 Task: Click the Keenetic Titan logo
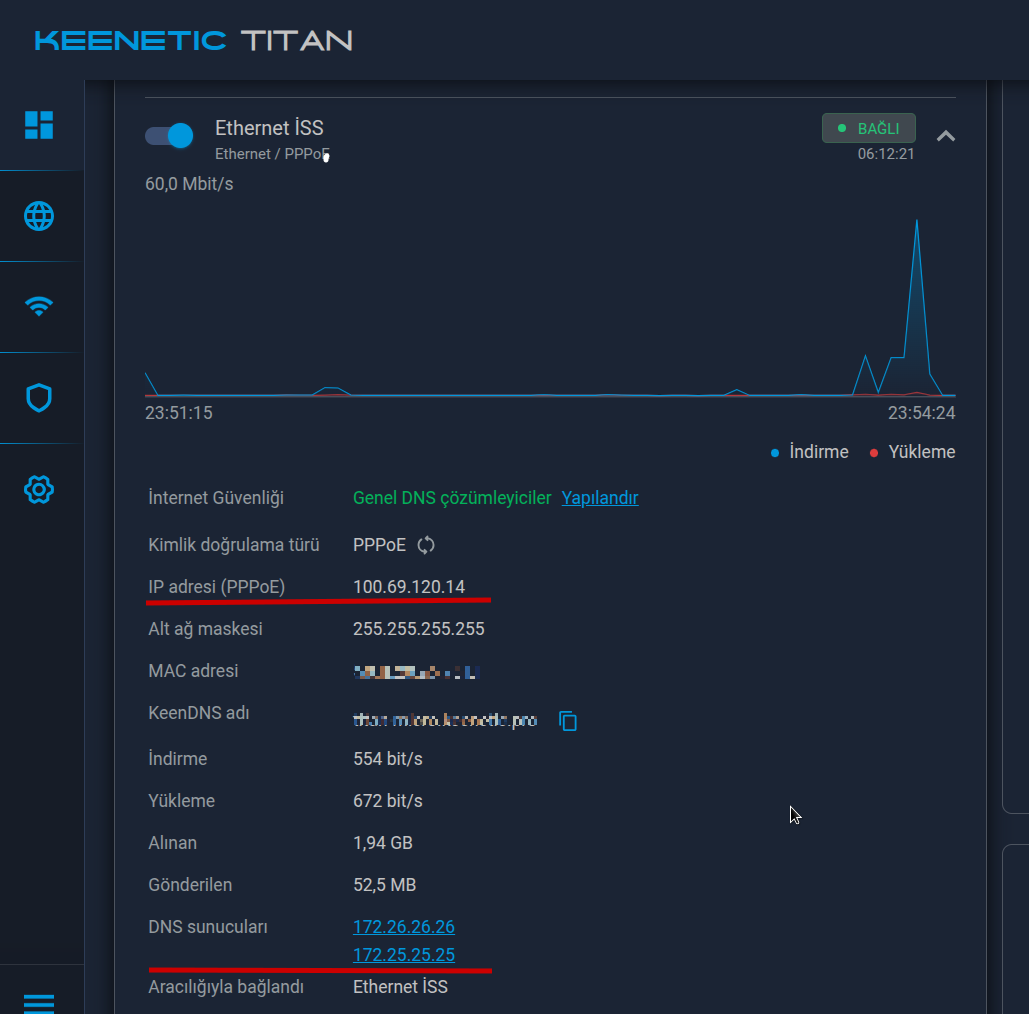(x=194, y=41)
